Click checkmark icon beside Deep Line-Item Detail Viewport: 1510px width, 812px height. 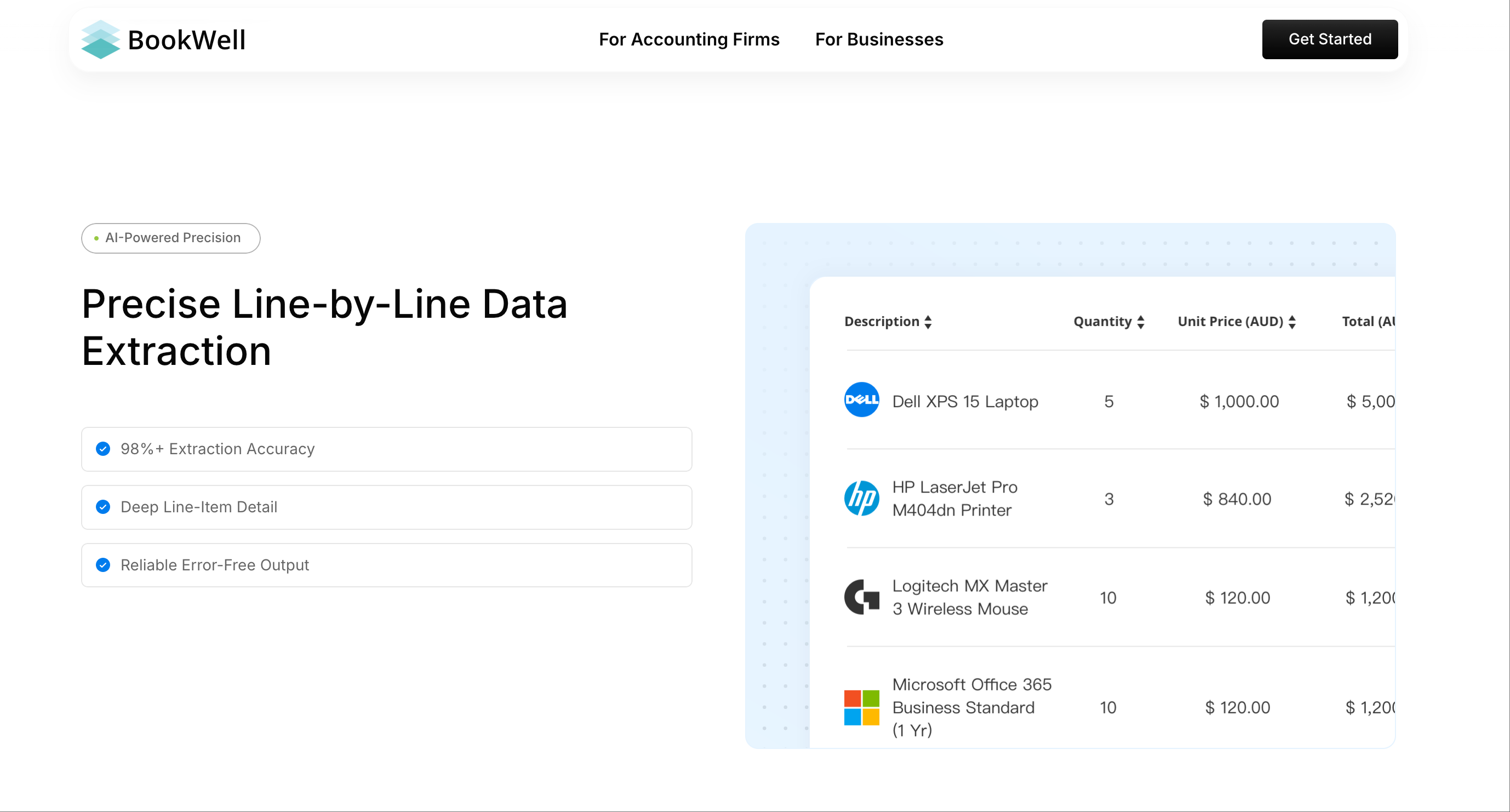click(x=102, y=507)
